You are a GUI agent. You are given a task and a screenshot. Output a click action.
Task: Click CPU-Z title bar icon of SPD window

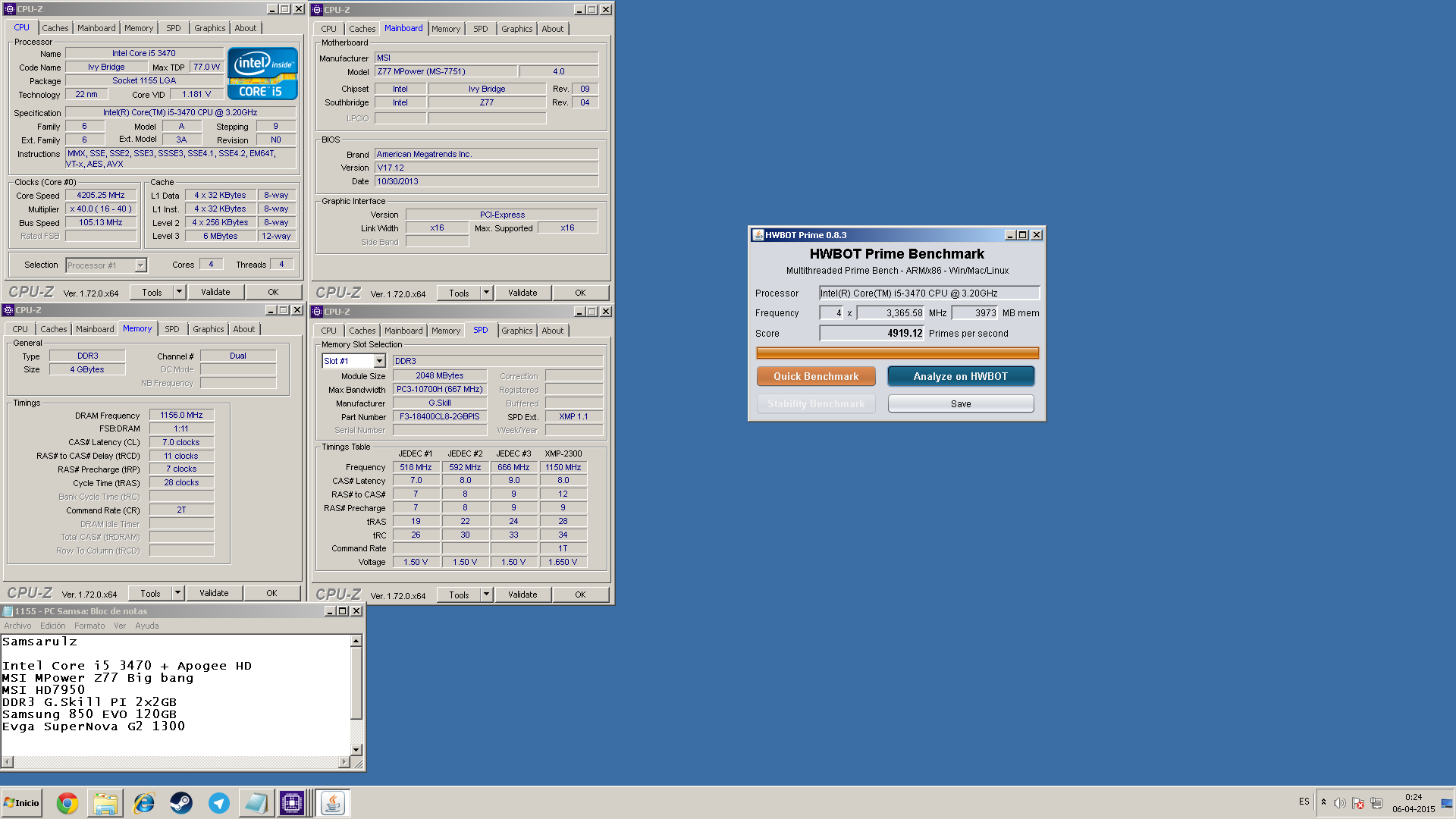point(317,312)
